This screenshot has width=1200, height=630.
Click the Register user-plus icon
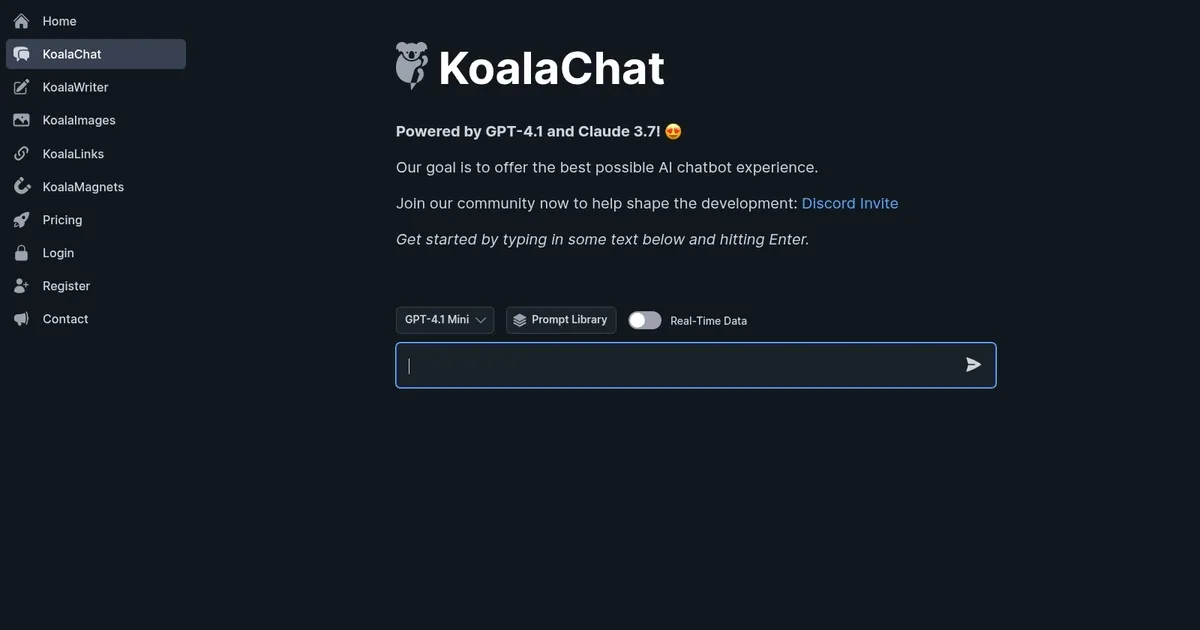tap(21, 286)
